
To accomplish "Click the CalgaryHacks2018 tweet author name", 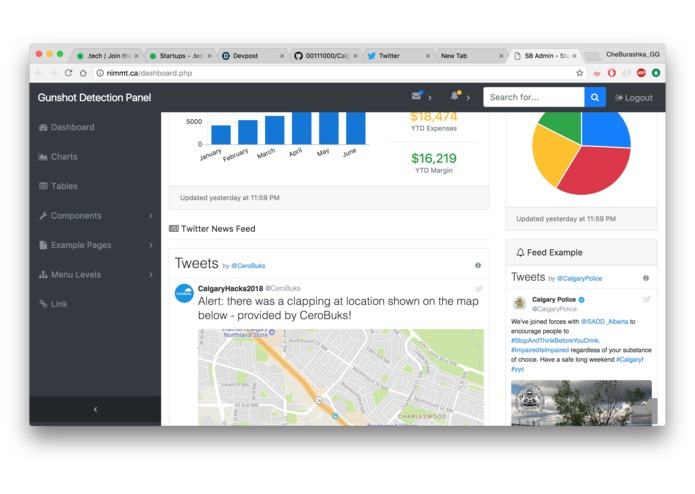I will coord(230,288).
